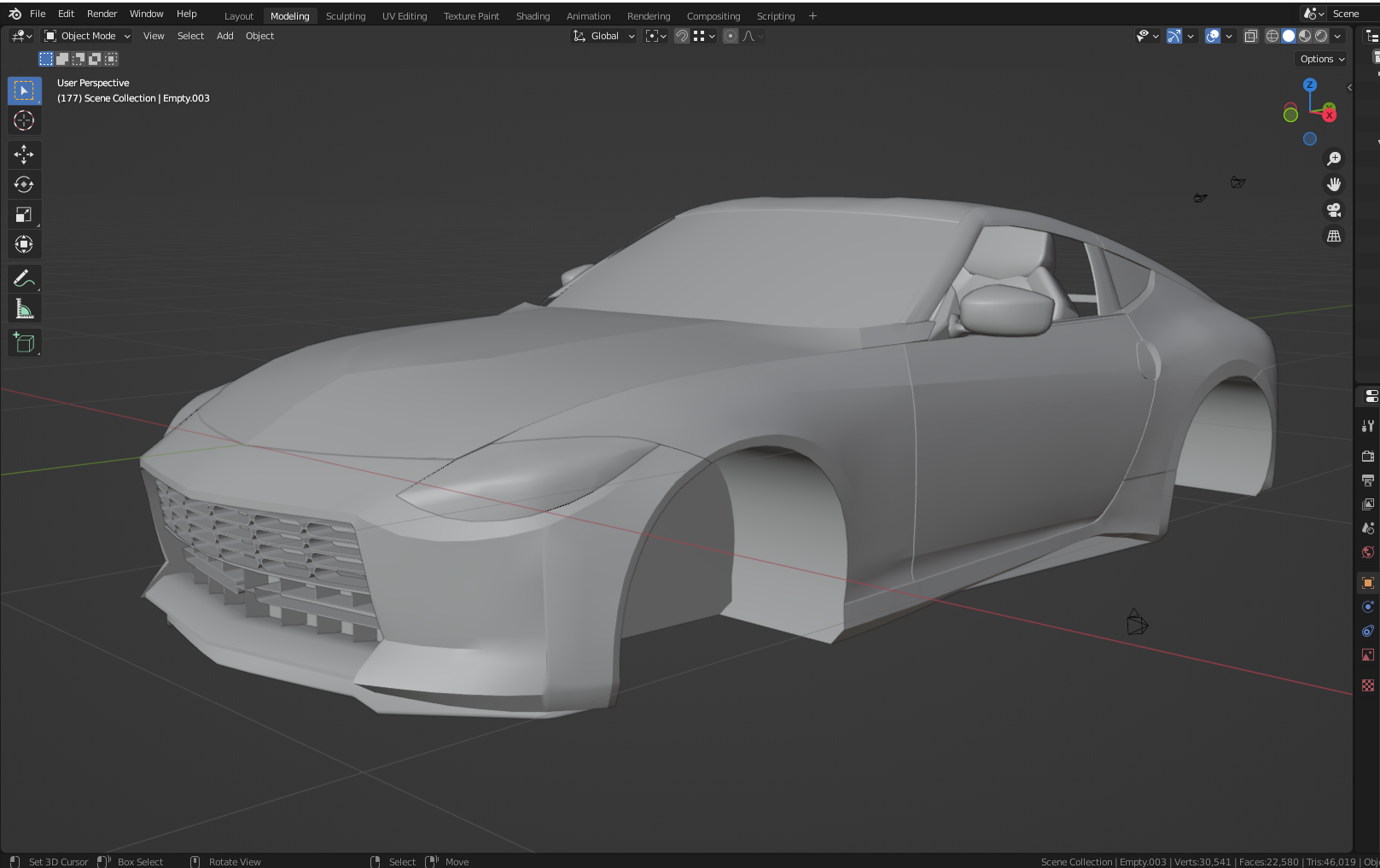Screen dimensions: 1380x868
Task: Select the Transform tool
Action: point(24,245)
